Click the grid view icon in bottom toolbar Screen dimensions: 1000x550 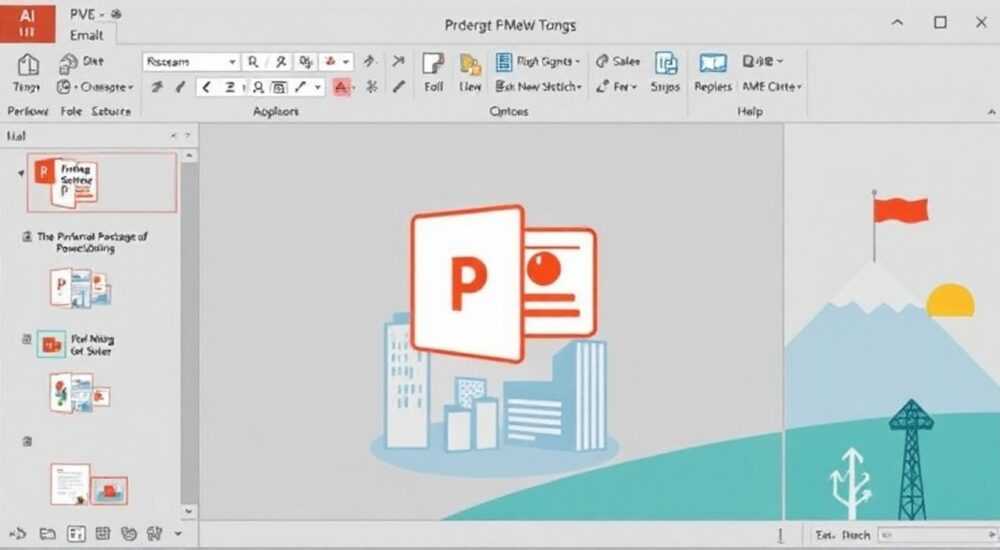pos(103,533)
